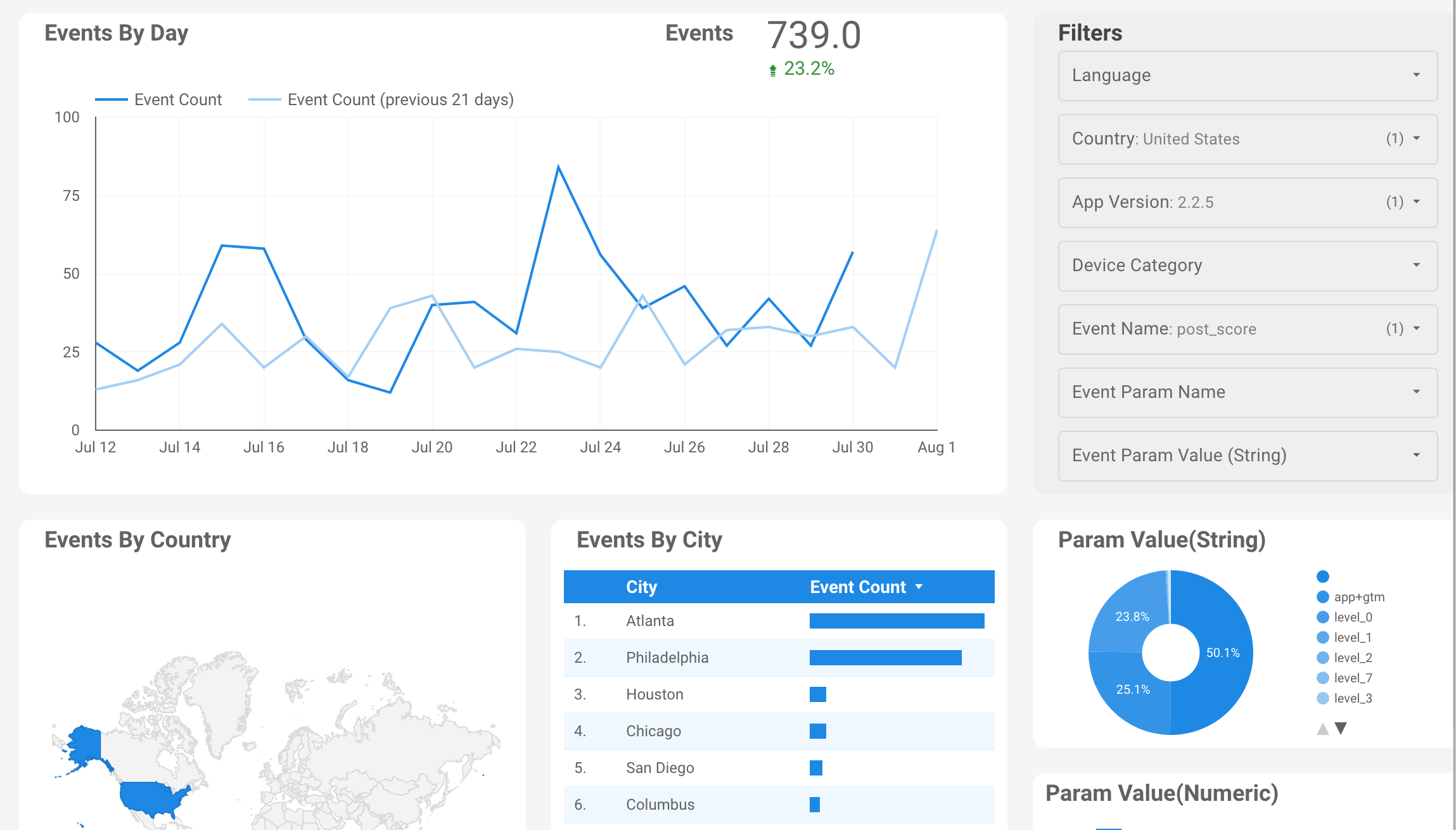Click level_3 legend dot
Screen dimensions: 1456x830
[x=1323, y=698]
